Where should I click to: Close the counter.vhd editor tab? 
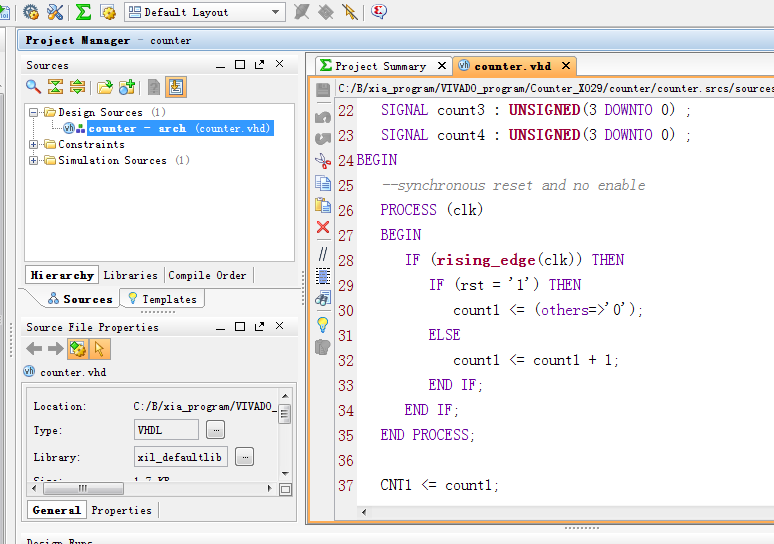pos(566,66)
